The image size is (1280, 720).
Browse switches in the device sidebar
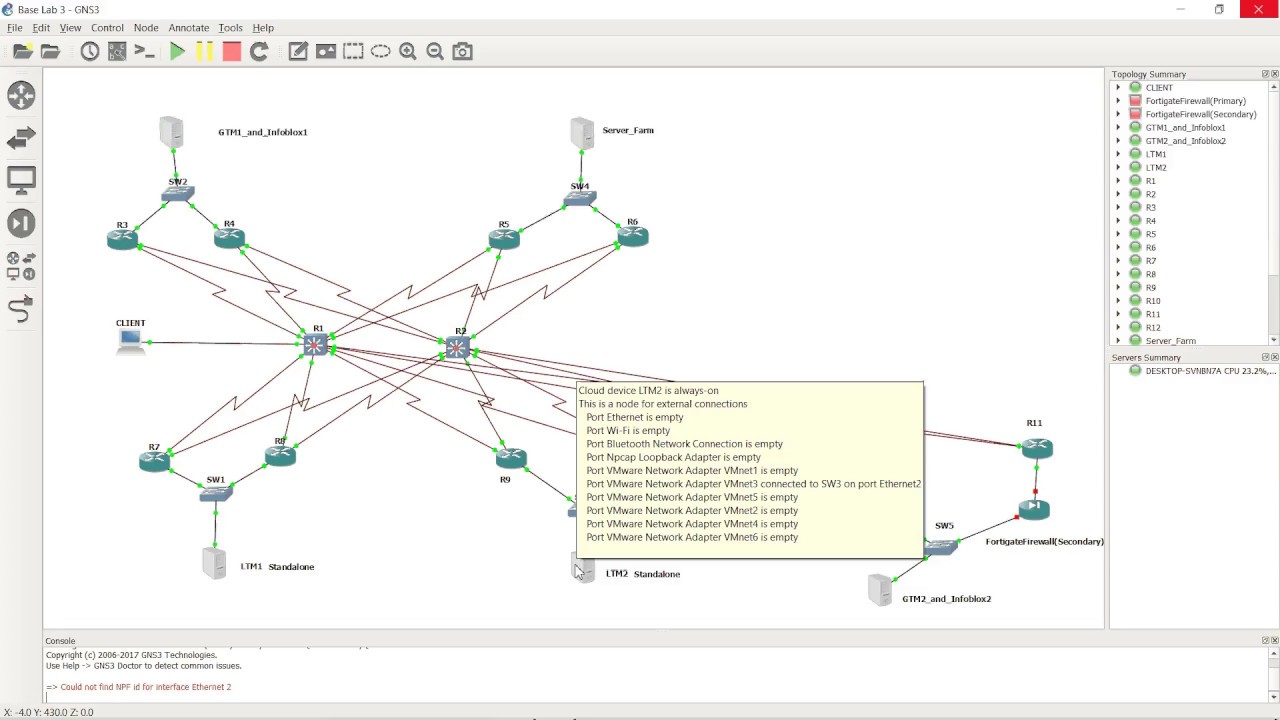point(21,138)
